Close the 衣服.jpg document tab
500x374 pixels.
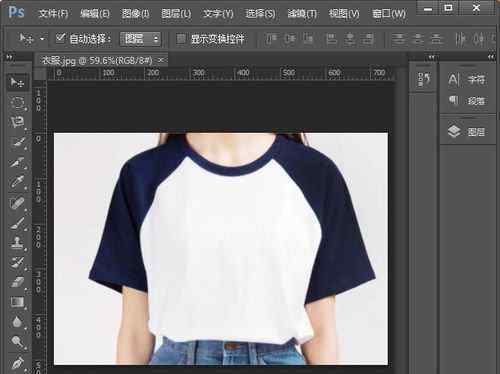pos(161,60)
